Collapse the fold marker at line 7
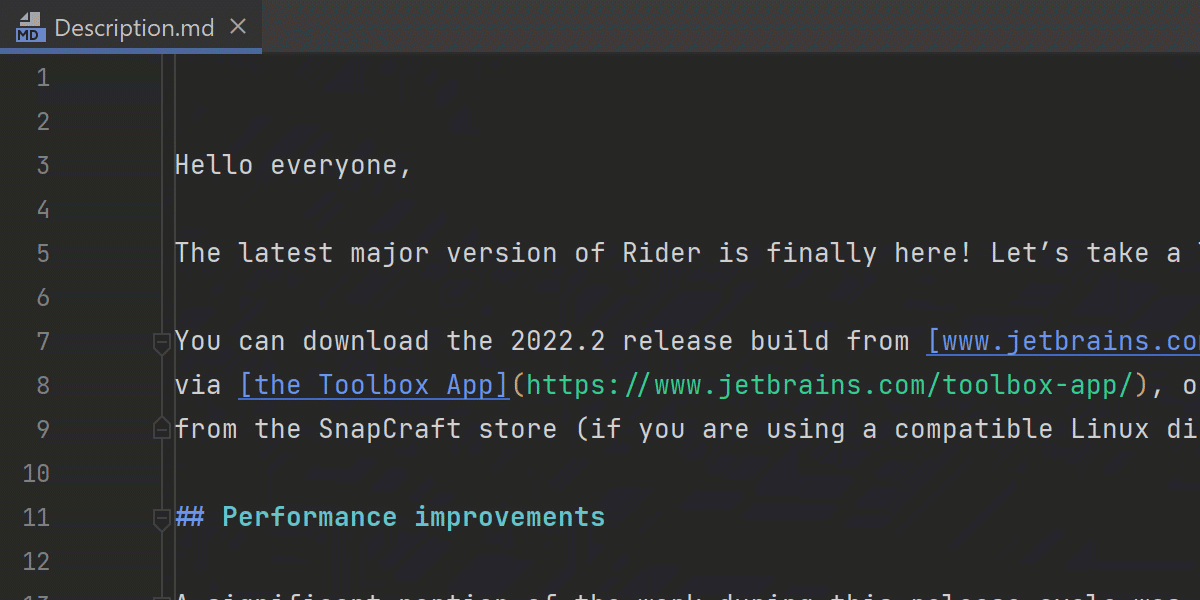 coord(161,343)
